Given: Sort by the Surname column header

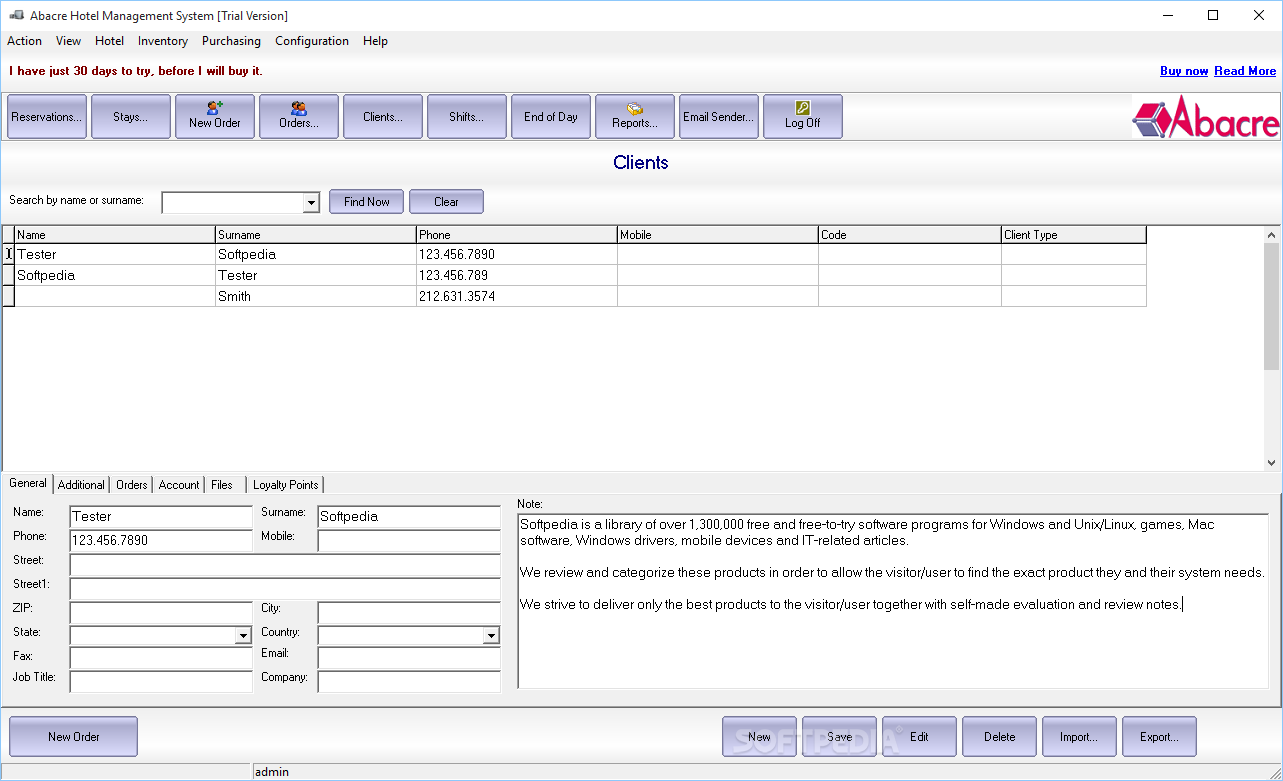Looking at the screenshot, I should click(316, 235).
